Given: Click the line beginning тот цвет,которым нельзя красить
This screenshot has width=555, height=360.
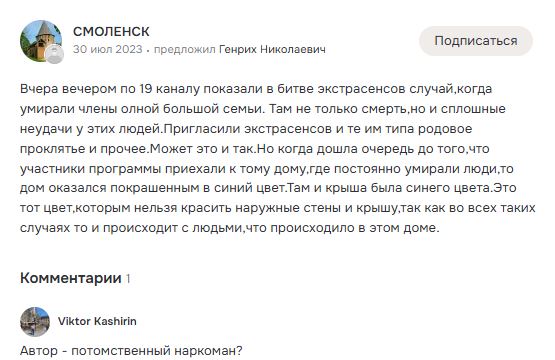Looking at the screenshot, I should tap(278, 208).
